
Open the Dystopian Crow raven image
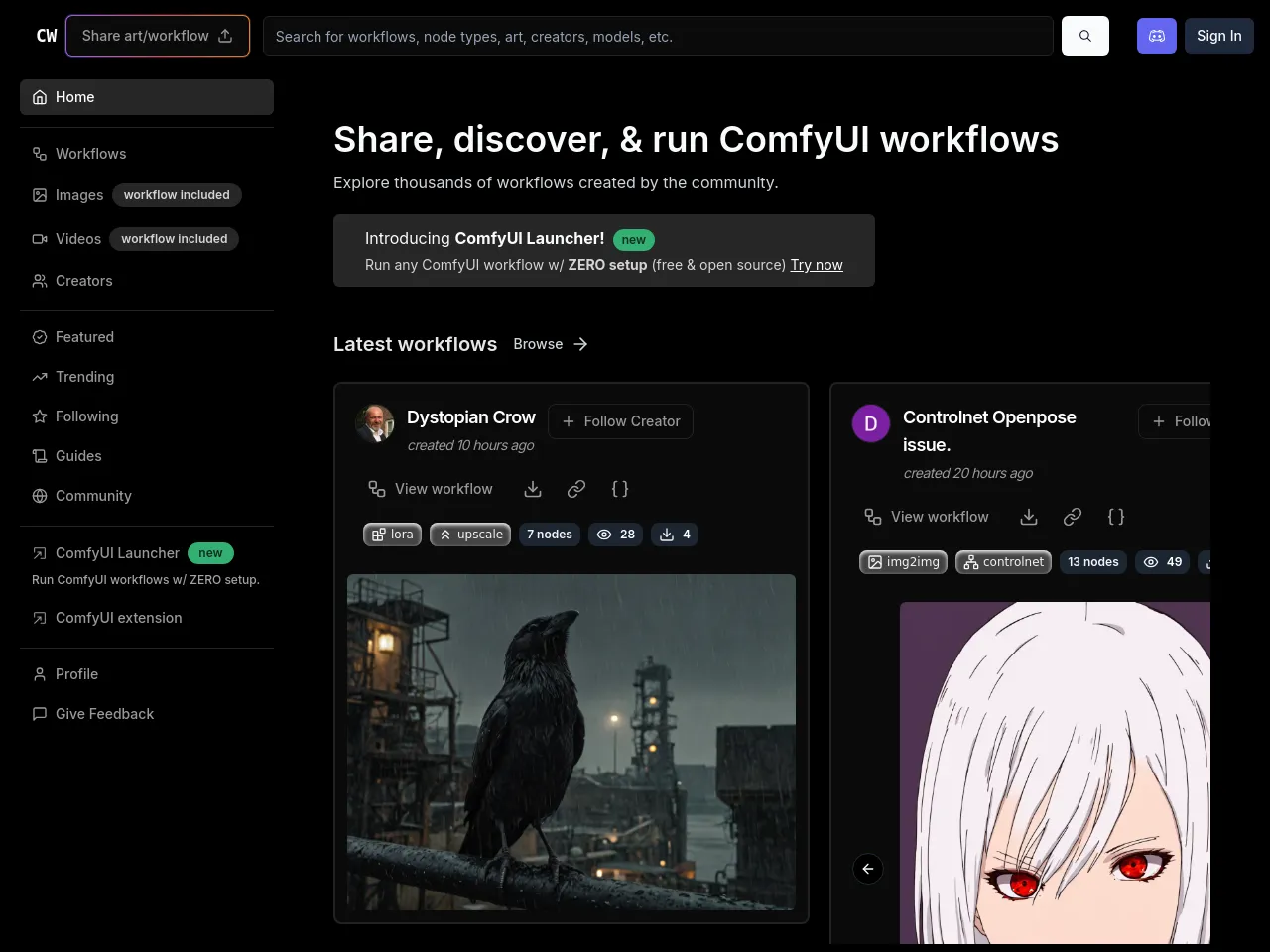pyautogui.click(x=571, y=742)
